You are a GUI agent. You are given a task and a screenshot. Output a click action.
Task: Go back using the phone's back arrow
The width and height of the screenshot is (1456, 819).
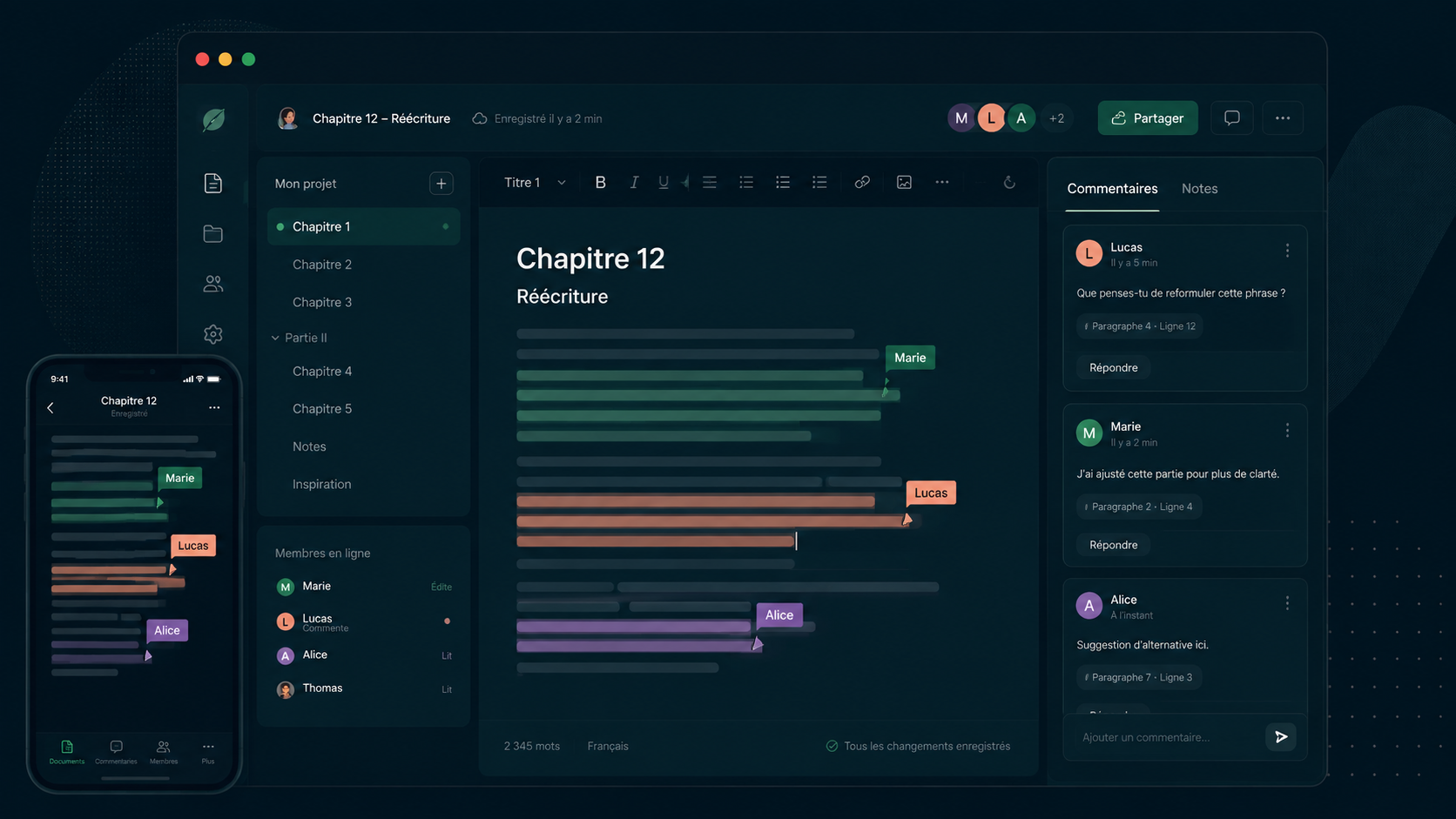(51, 407)
